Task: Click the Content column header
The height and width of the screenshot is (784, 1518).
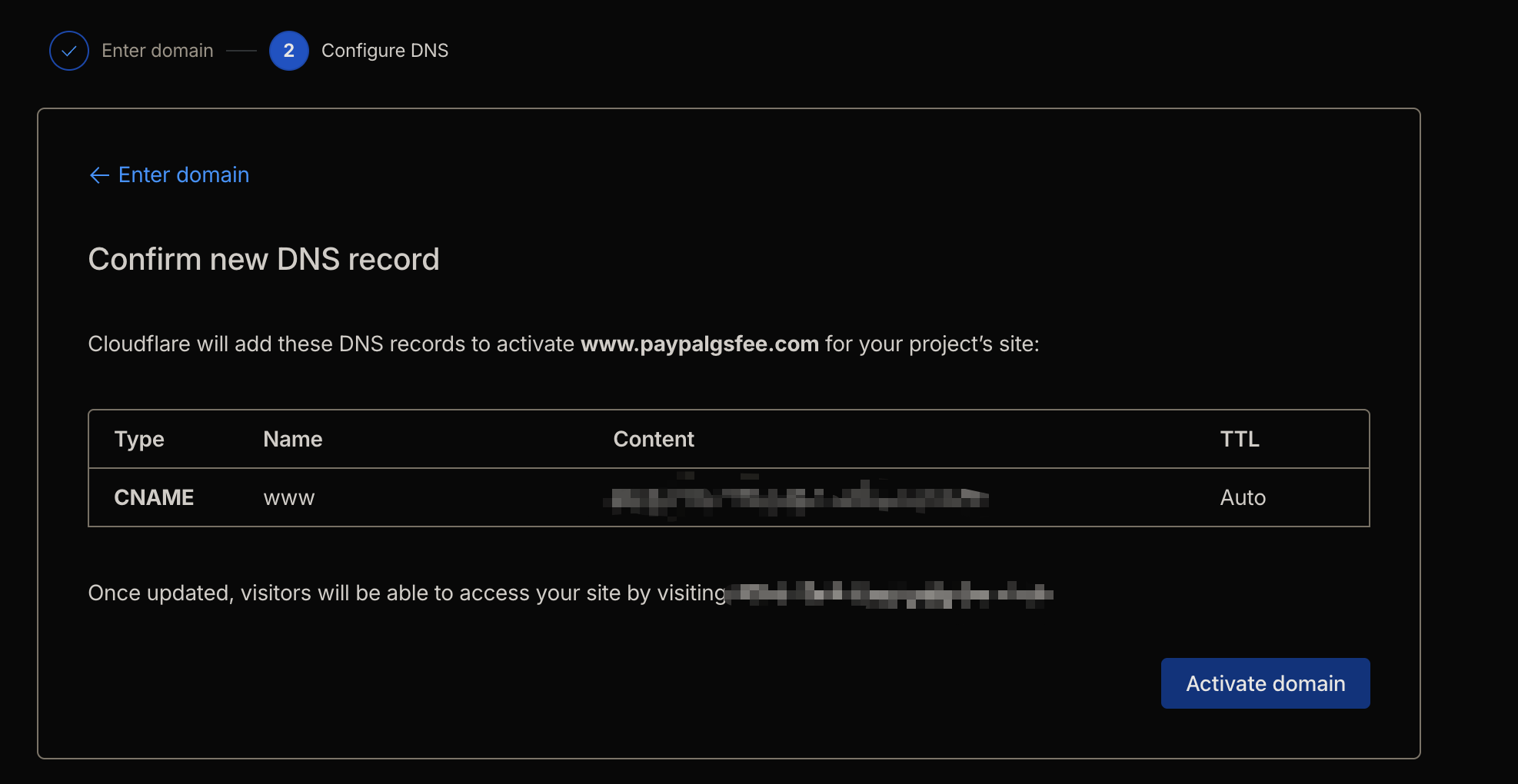Action: pyautogui.click(x=654, y=439)
